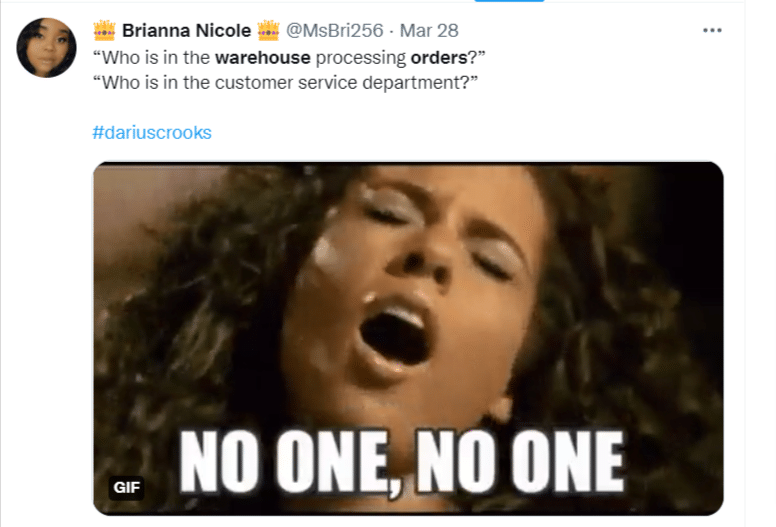Select the blue active tab indicator at top
The image size is (776, 527).
pos(509,1)
